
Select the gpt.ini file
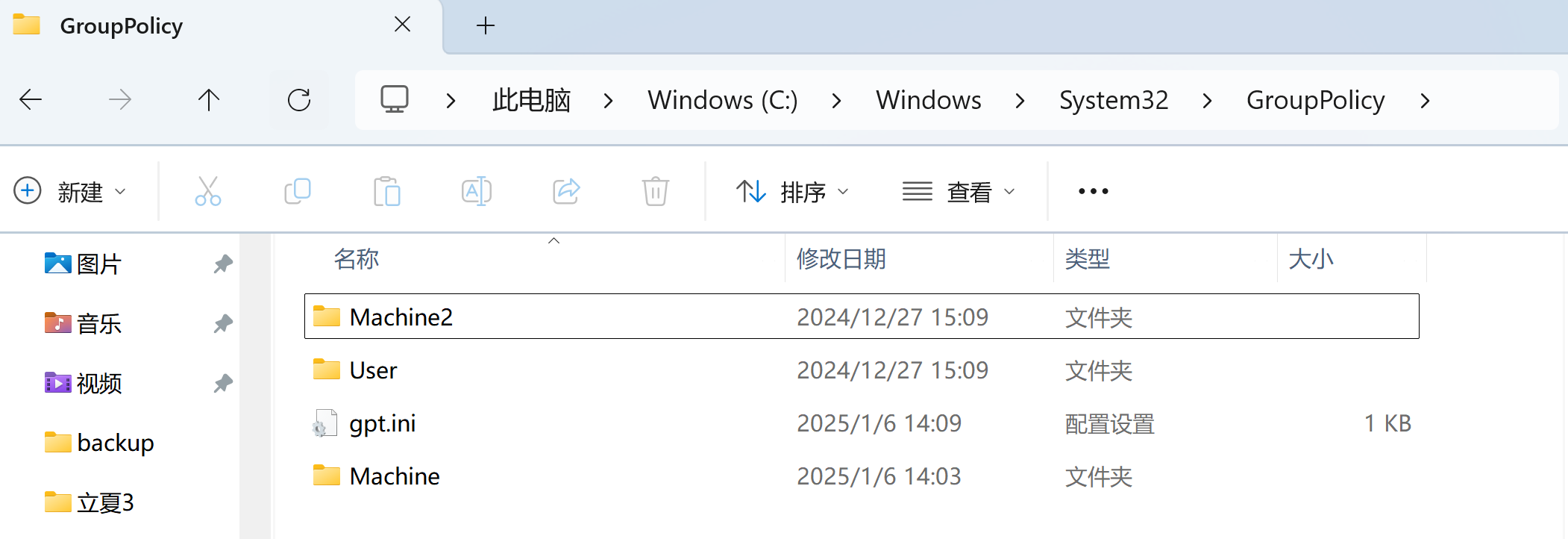click(x=383, y=423)
